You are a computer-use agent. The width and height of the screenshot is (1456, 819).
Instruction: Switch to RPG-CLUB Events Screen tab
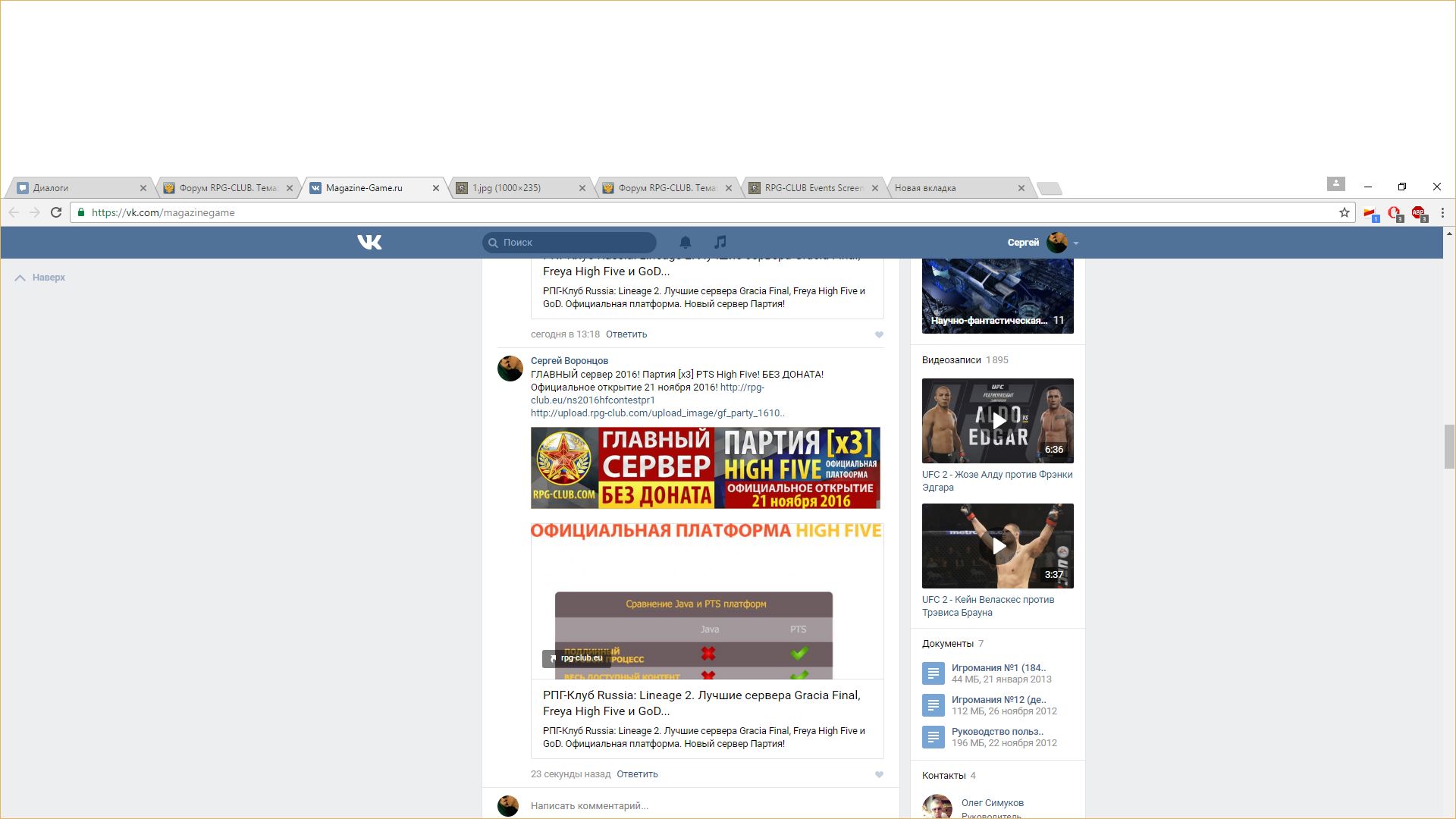click(813, 188)
